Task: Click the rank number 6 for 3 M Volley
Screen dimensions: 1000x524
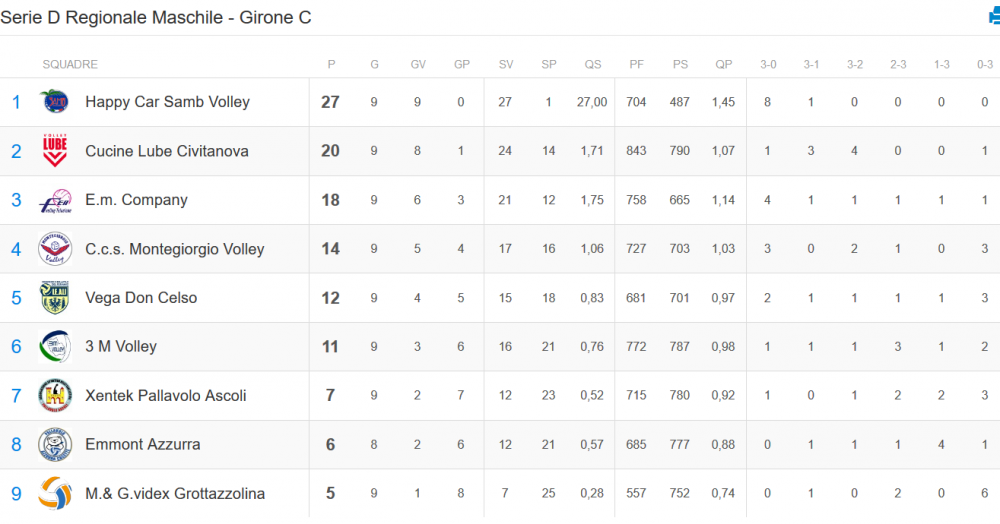Action: 17,347
